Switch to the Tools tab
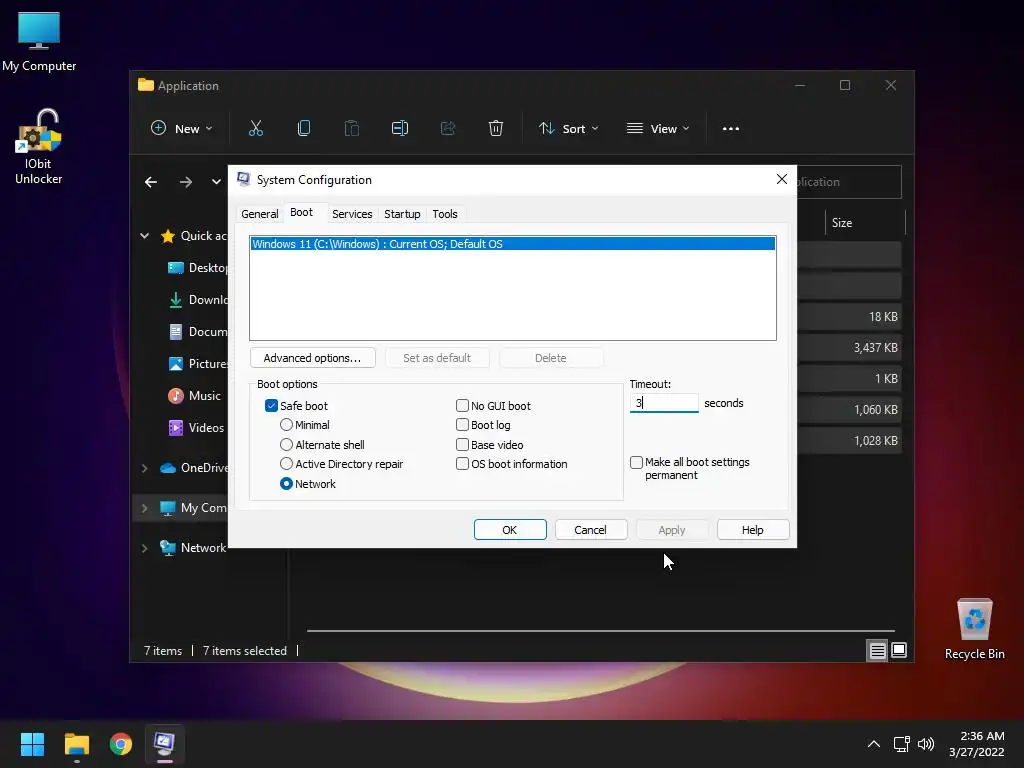 tap(445, 214)
